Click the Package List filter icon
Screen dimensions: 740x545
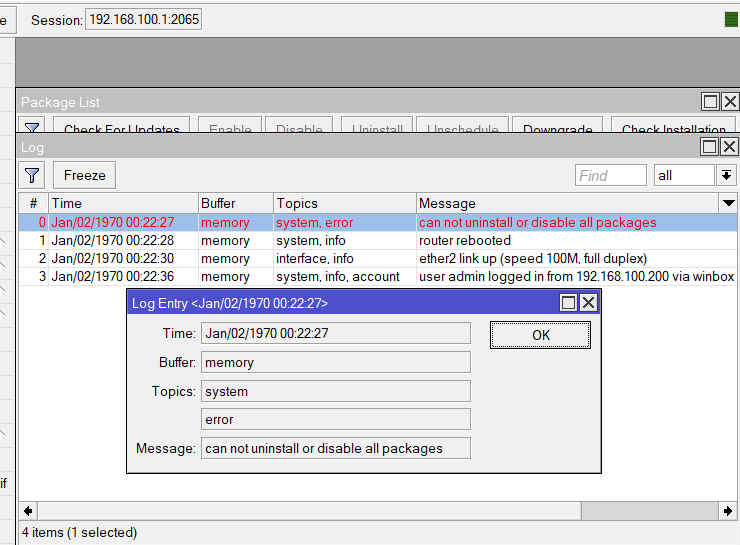(x=32, y=129)
